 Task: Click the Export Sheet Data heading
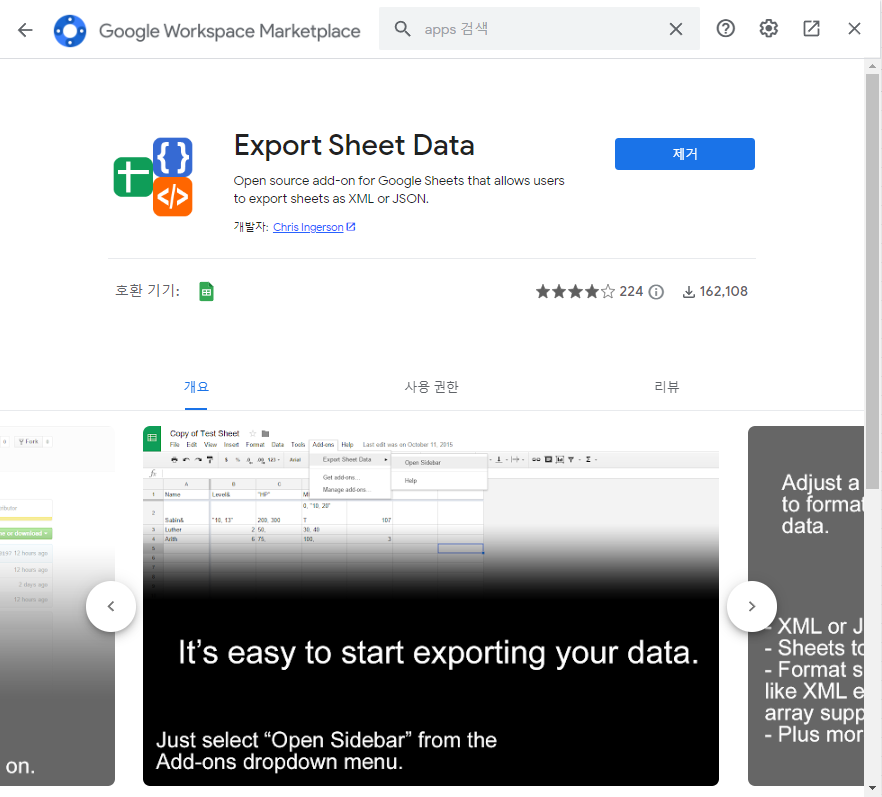[354, 146]
